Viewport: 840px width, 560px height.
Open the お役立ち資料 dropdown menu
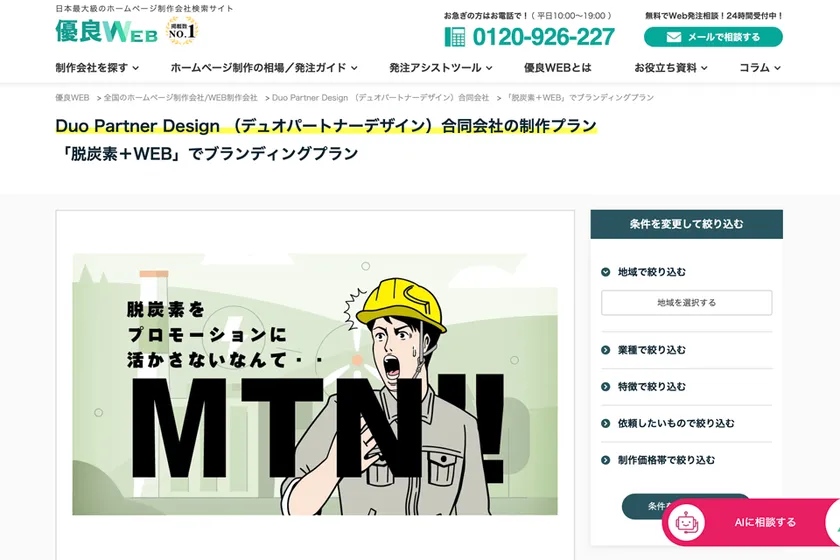pyautogui.click(x=671, y=68)
